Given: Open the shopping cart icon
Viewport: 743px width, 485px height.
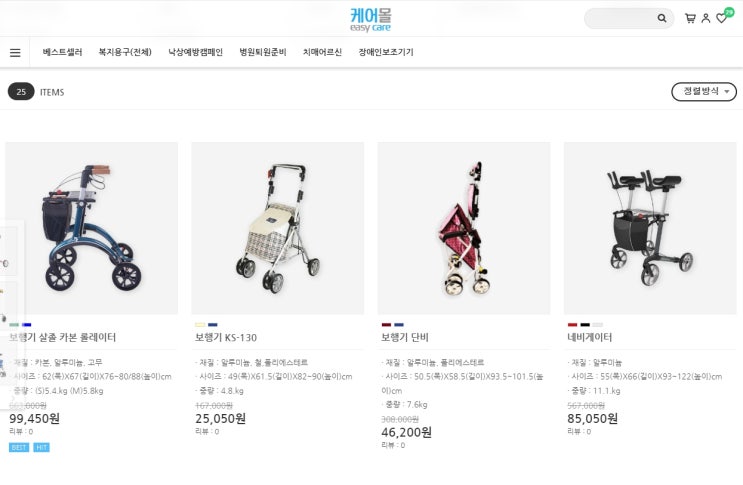Looking at the screenshot, I should click(690, 18).
